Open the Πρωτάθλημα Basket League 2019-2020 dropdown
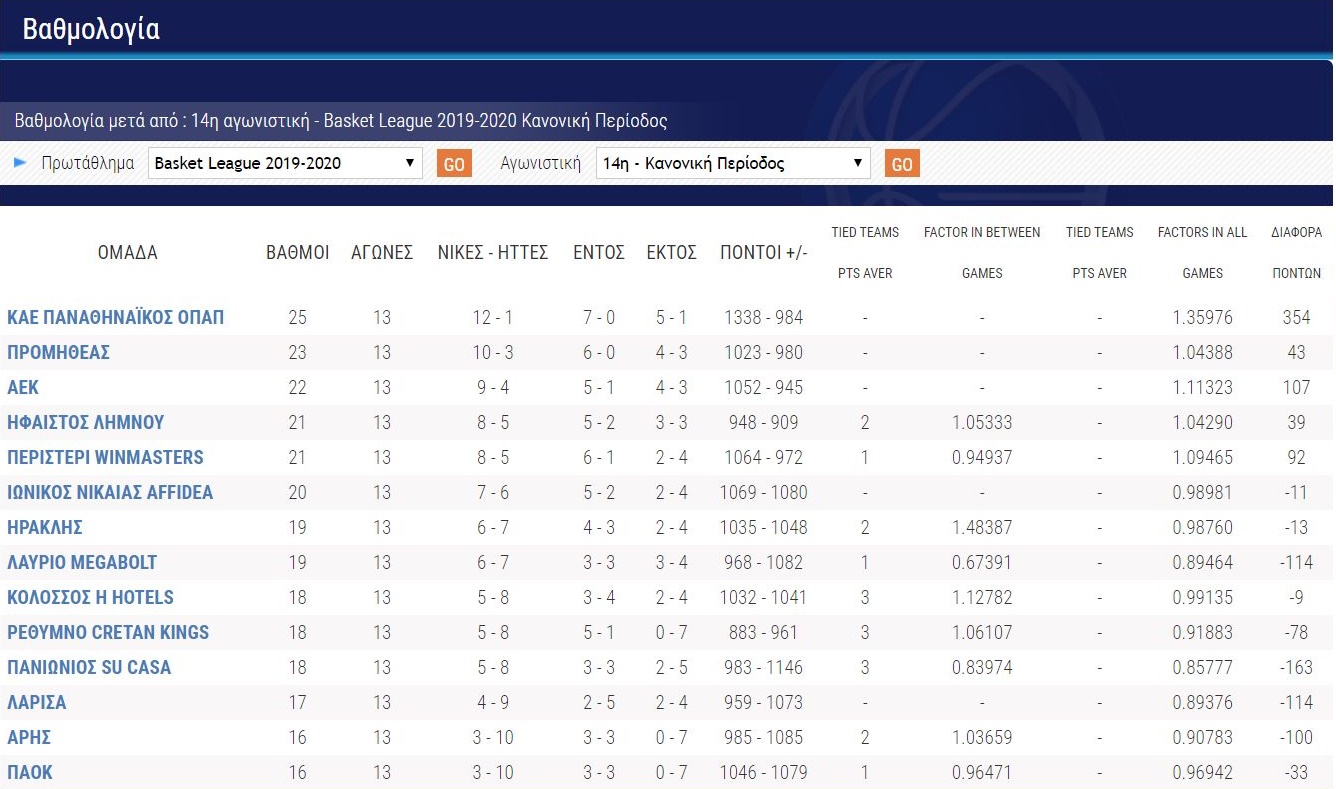Image resolution: width=1336 pixels, height=789 pixels. (285, 164)
